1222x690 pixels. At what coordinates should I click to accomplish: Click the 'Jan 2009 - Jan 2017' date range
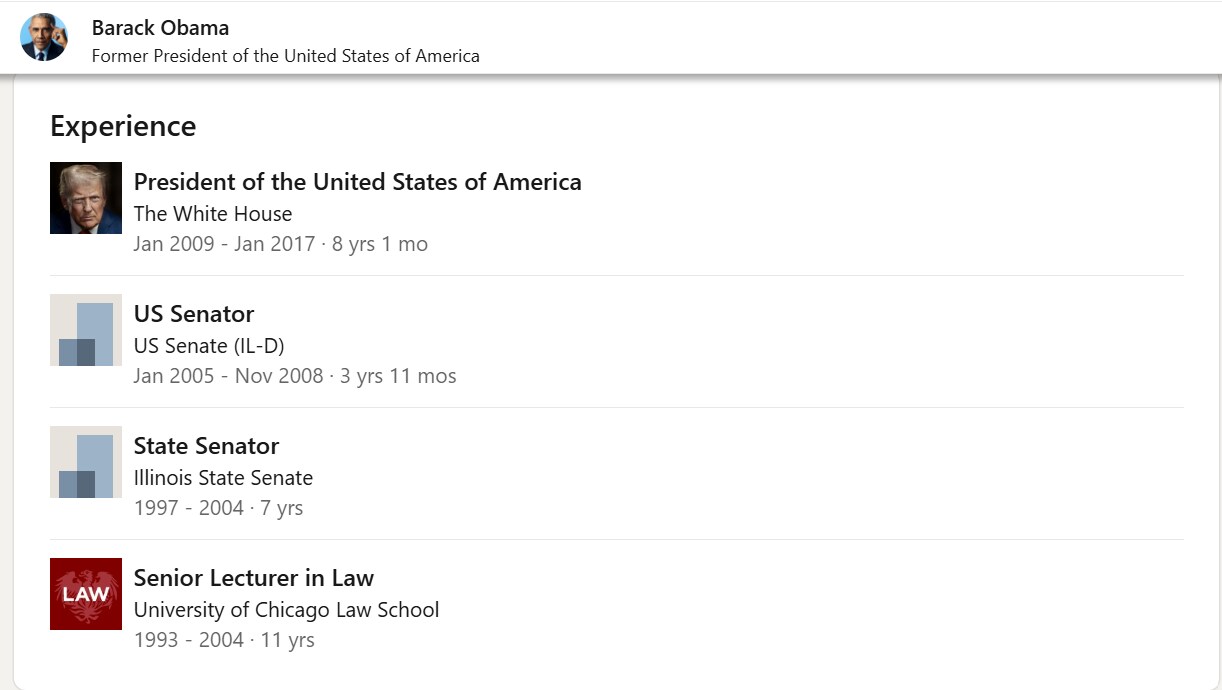point(224,244)
